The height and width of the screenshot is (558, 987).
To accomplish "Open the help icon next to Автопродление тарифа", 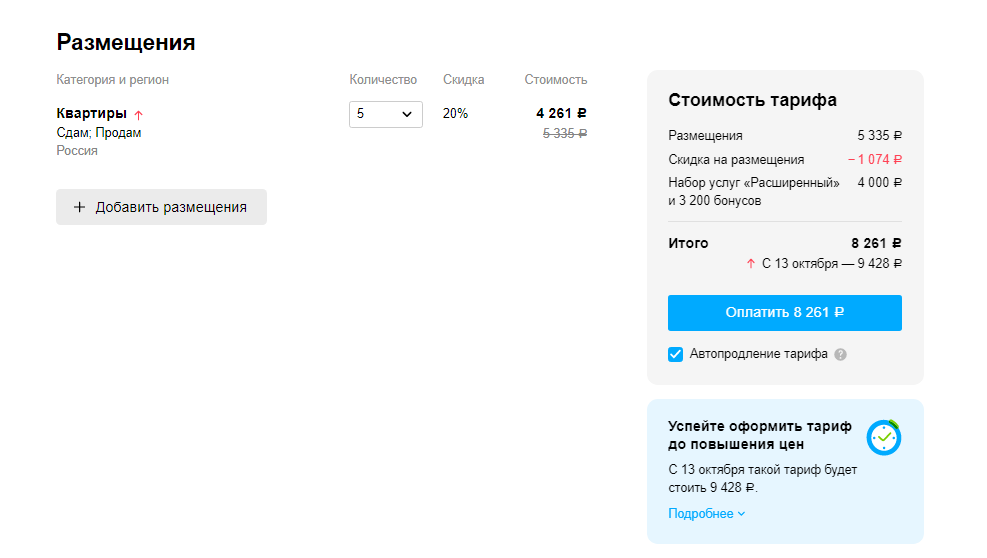I will click(x=841, y=354).
